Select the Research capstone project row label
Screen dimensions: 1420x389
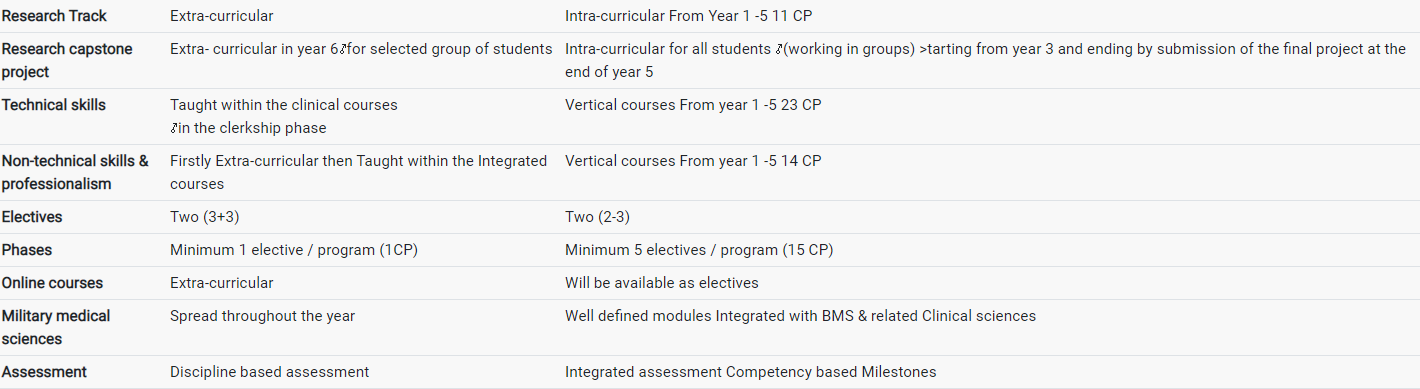click(x=67, y=60)
